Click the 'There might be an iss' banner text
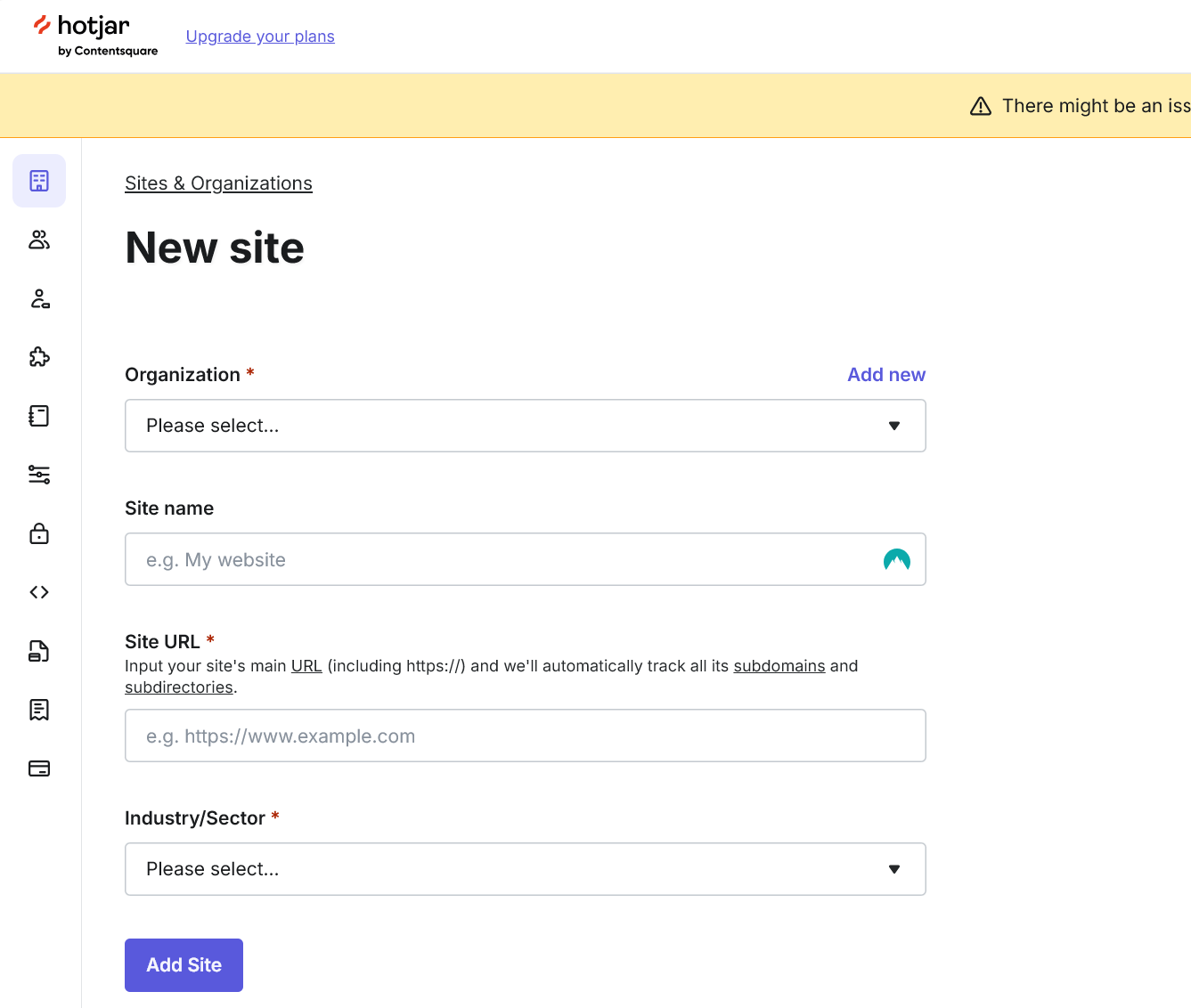 click(1096, 106)
